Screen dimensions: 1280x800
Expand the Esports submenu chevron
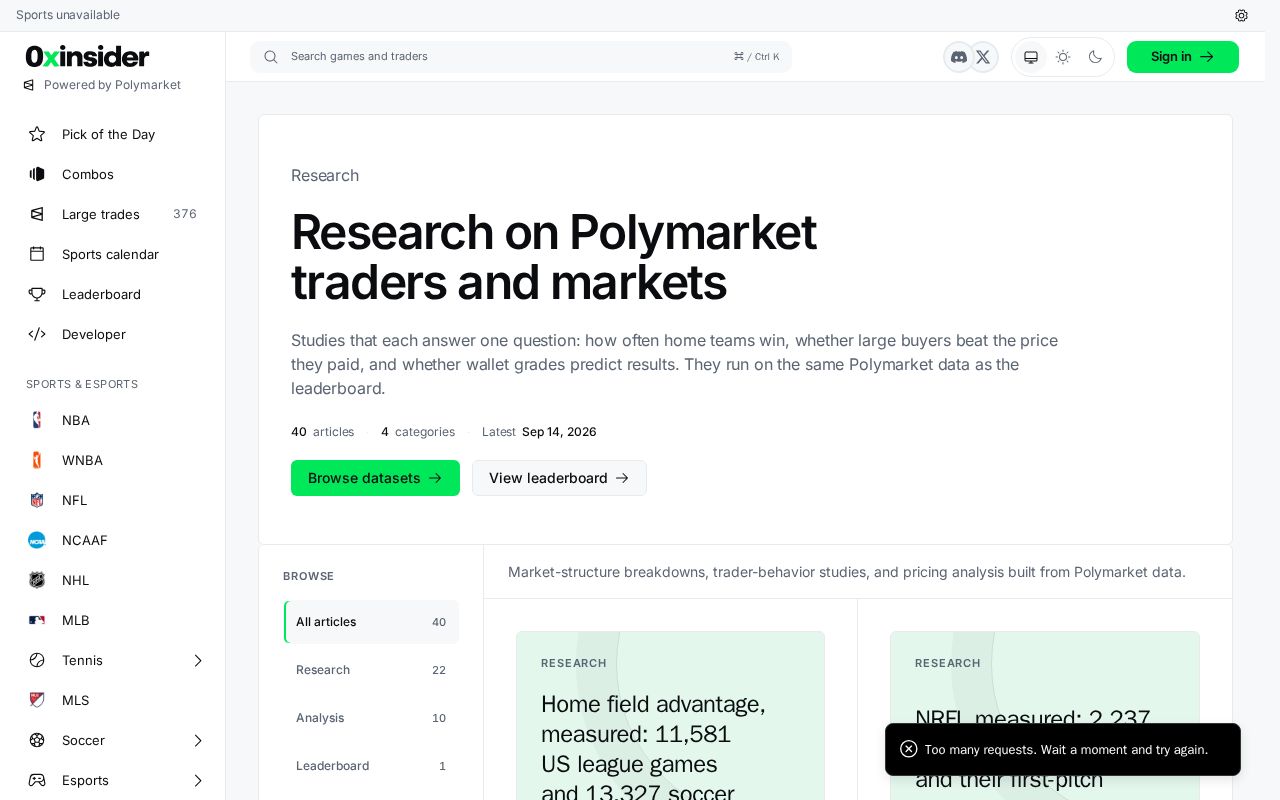click(x=198, y=780)
